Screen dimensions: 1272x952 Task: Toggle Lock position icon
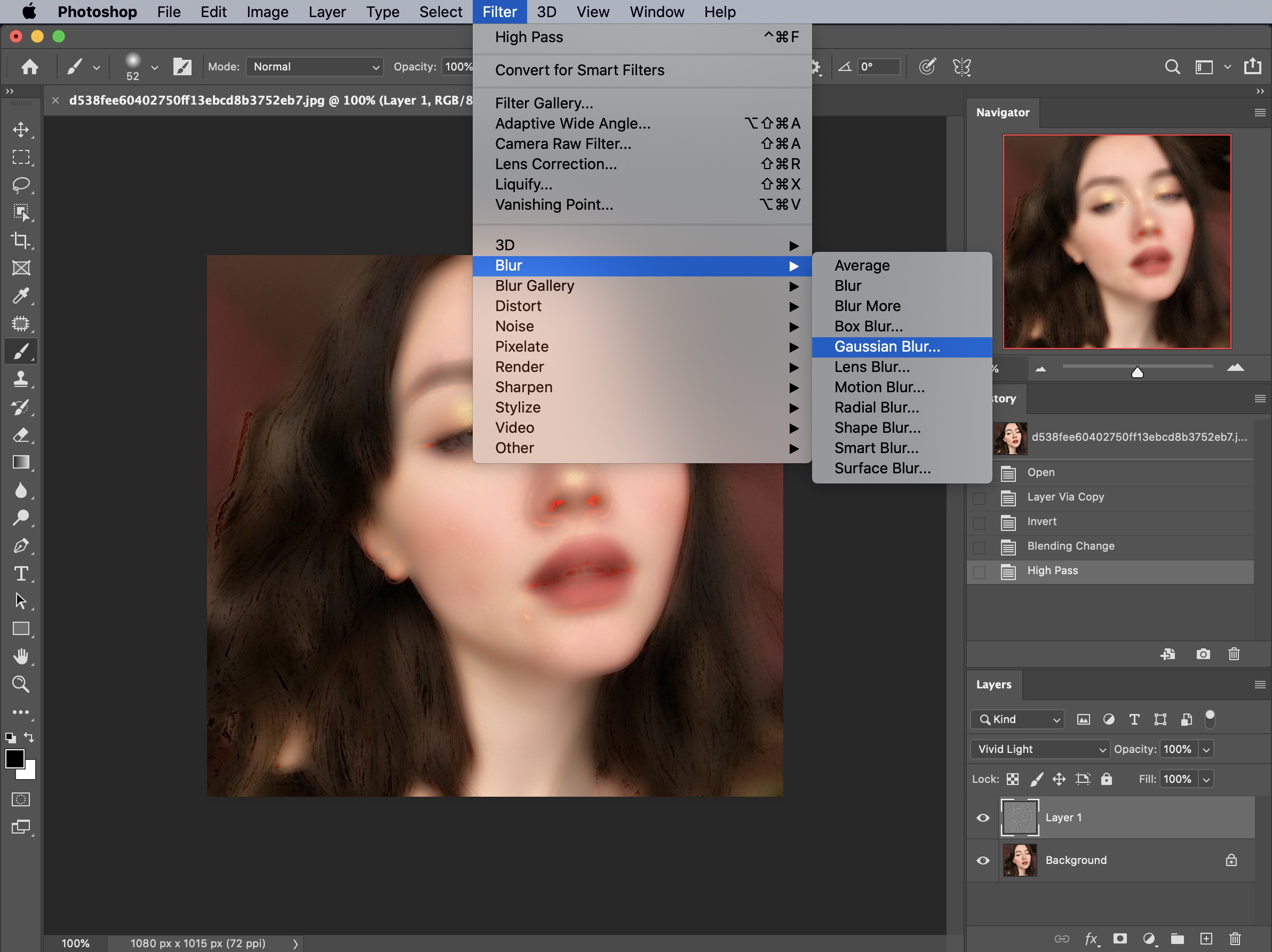point(1059,779)
